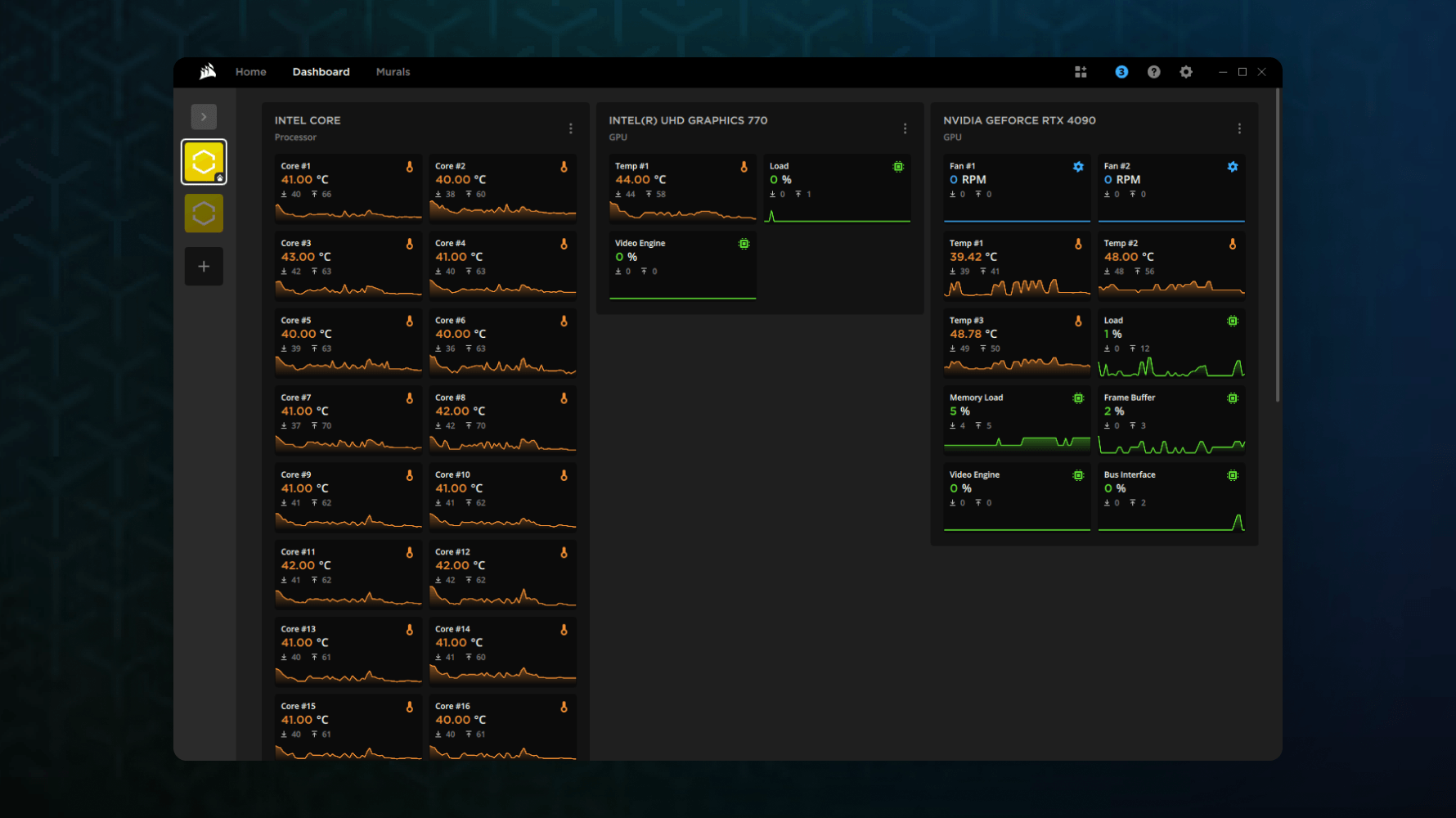Click the Core #6 thermometer icon
The width and height of the screenshot is (1456, 818).
click(x=564, y=321)
